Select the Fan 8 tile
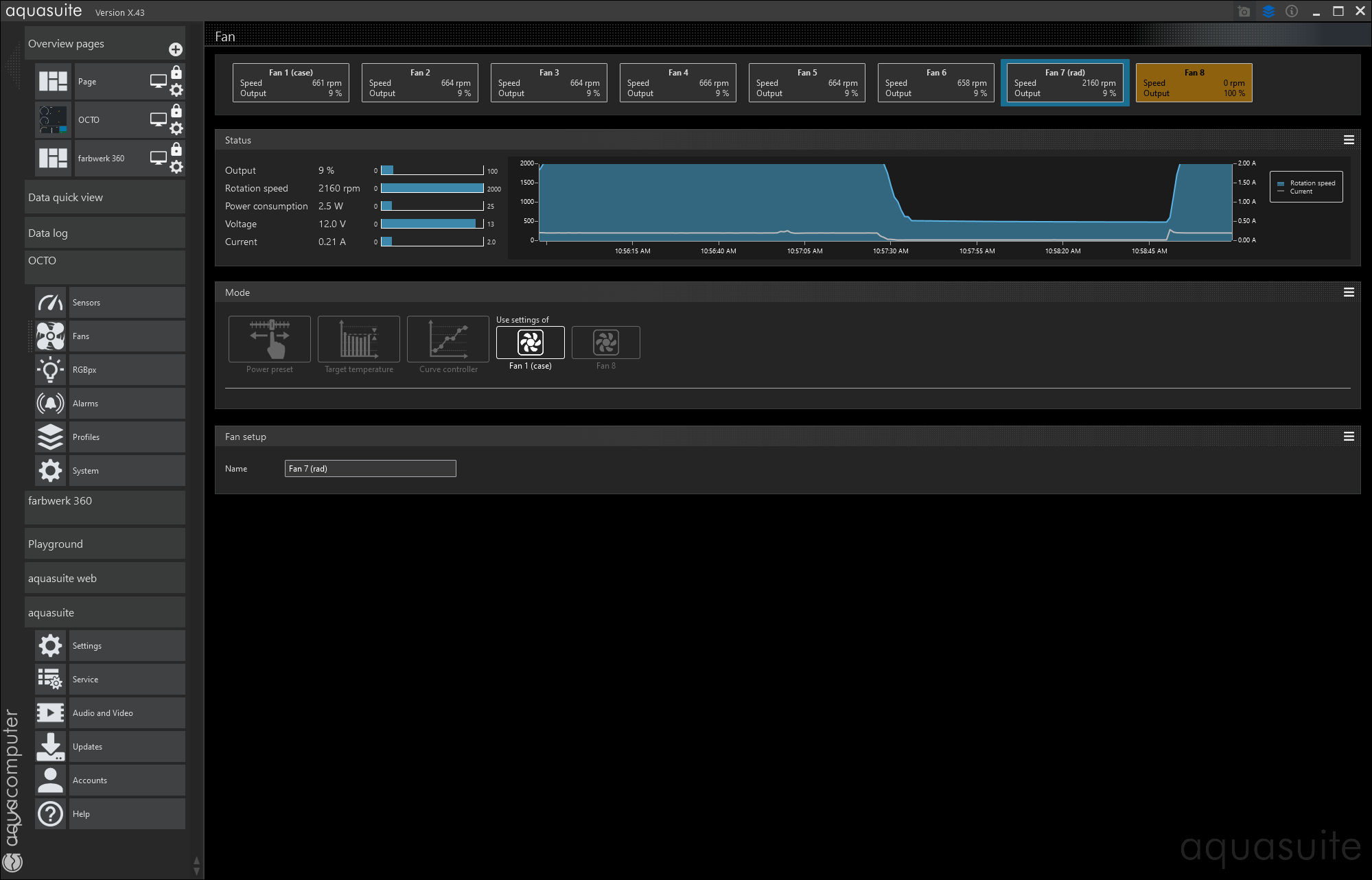 tap(1194, 83)
